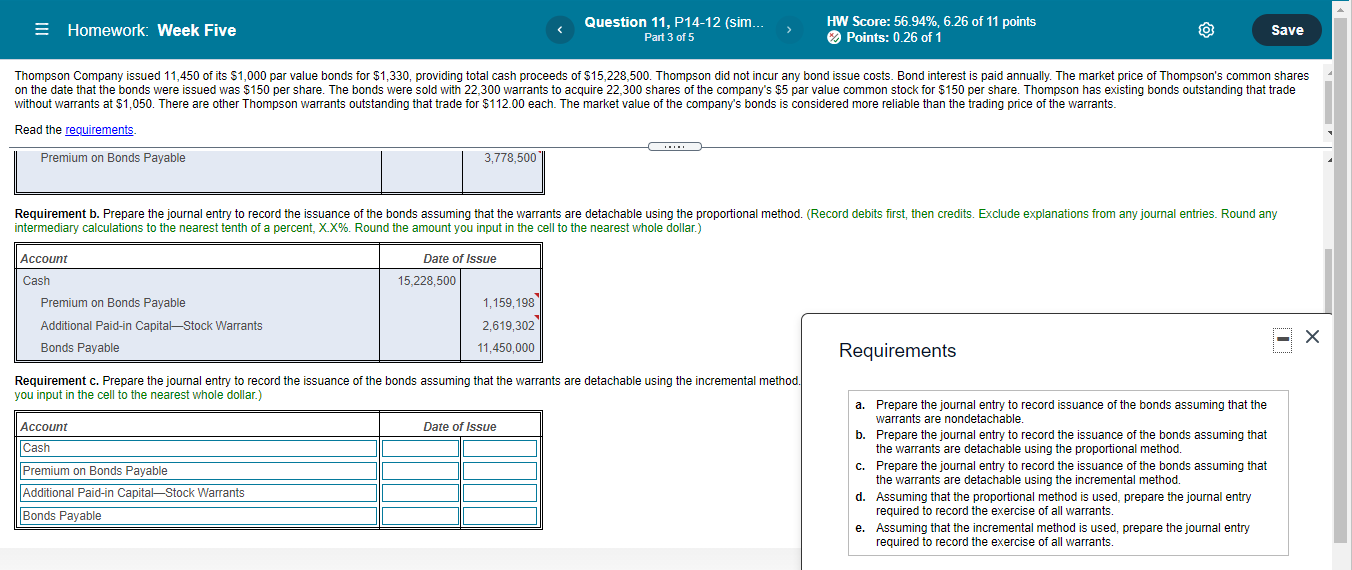Viewport: 1352px width, 570px height.
Task: Click the 15,228,500 Cash debit value
Action: click(427, 281)
